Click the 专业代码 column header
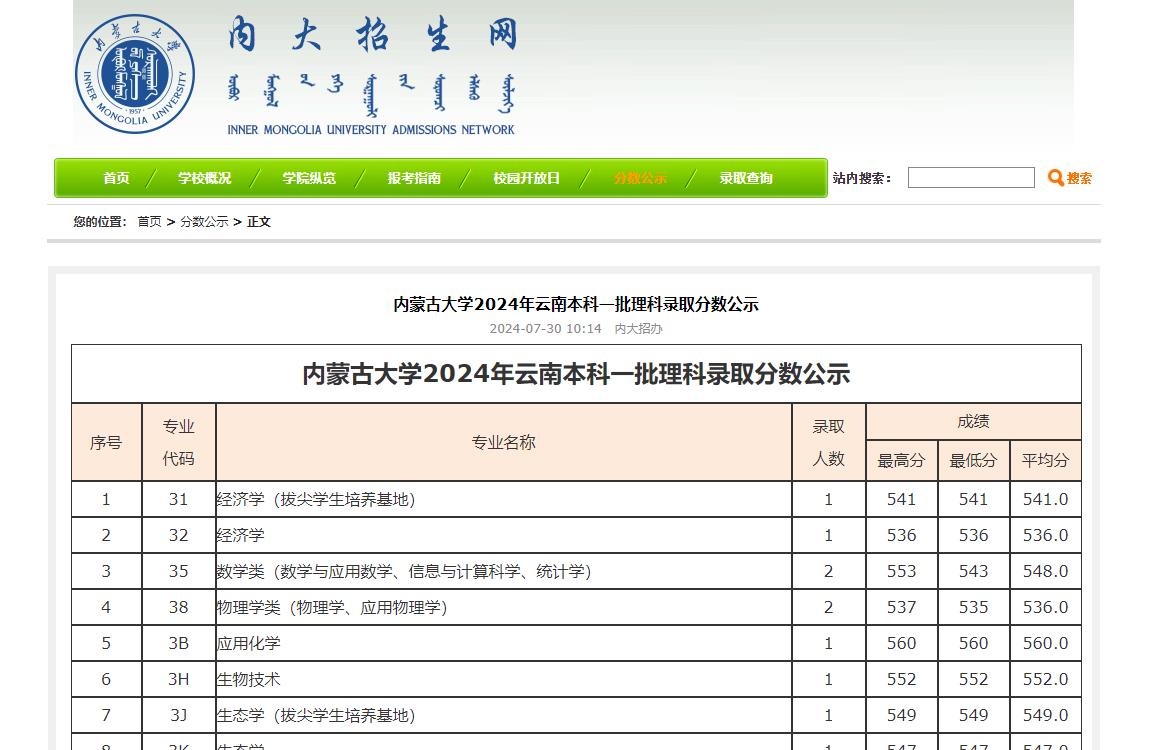The image size is (1150, 750). [179, 442]
